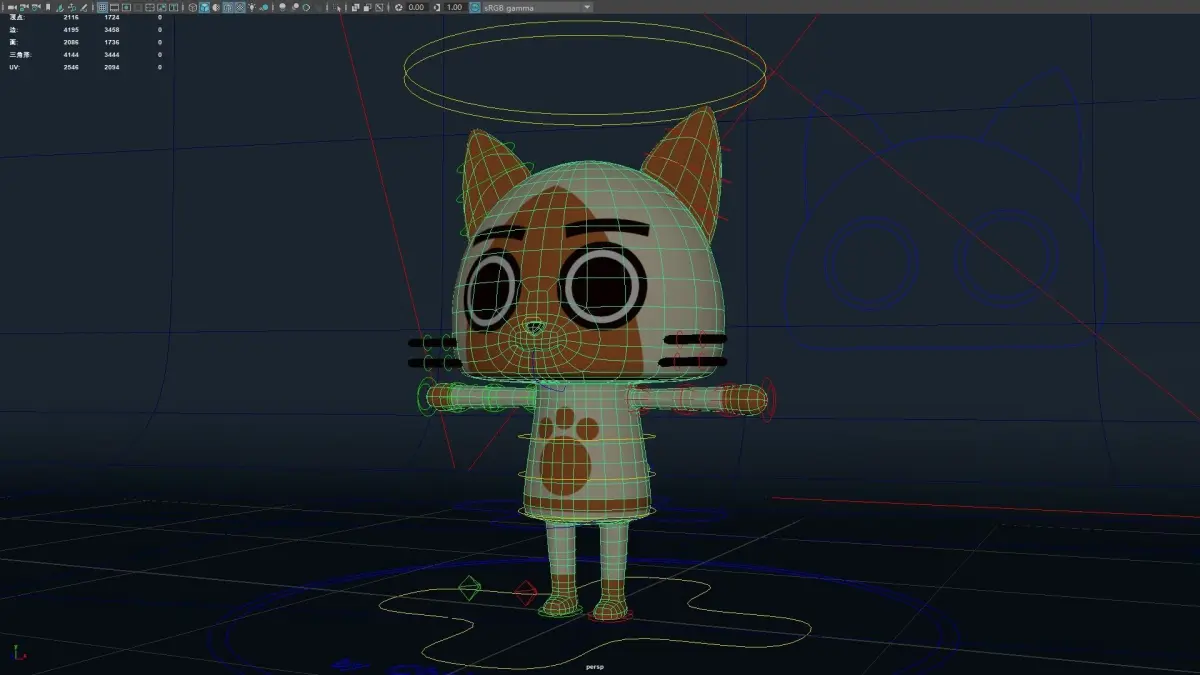The height and width of the screenshot is (675, 1200).
Task: Click the X-Ray Joints icon
Action: coord(380,7)
